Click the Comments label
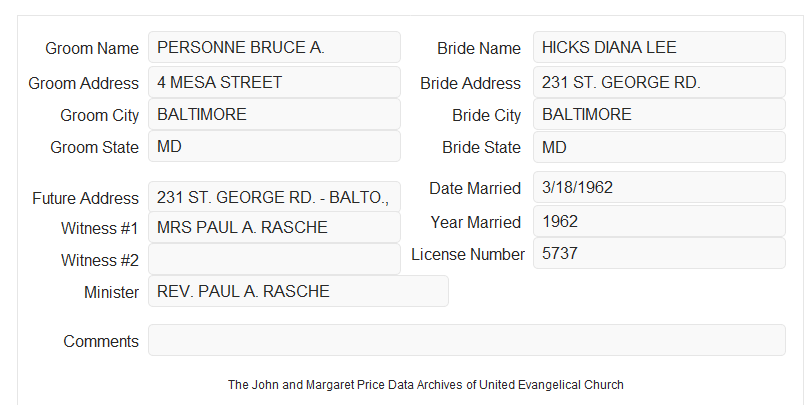 tap(101, 341)
